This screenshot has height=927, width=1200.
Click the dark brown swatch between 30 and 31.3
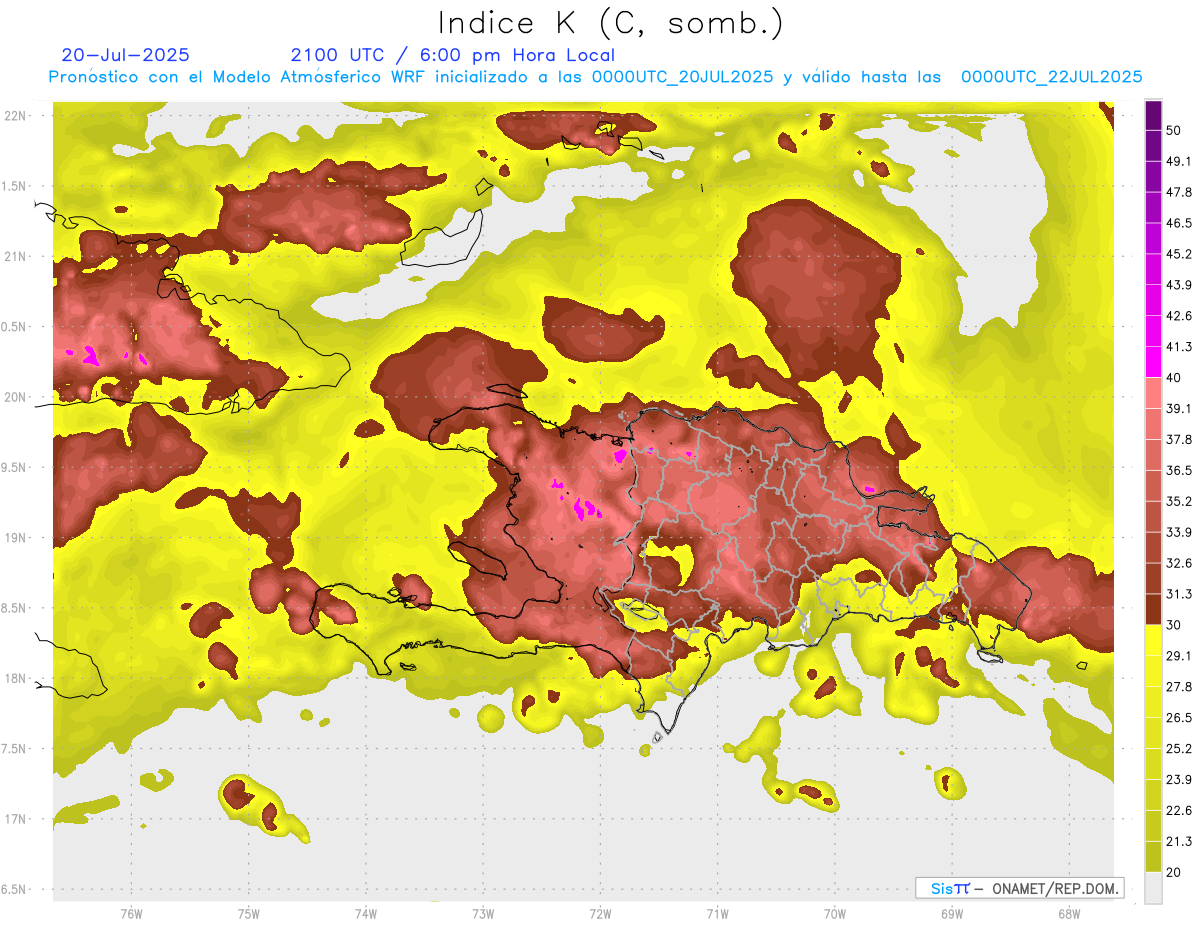click(x=1153, y=609)
